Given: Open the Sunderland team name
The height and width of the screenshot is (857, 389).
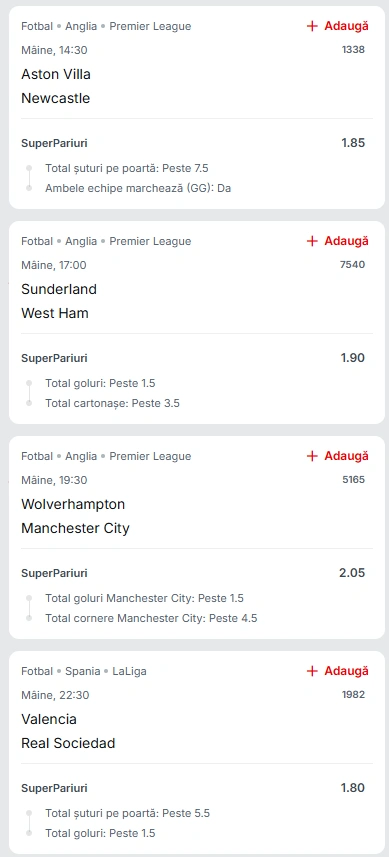Looking at the screenshot, I should 59,289.
